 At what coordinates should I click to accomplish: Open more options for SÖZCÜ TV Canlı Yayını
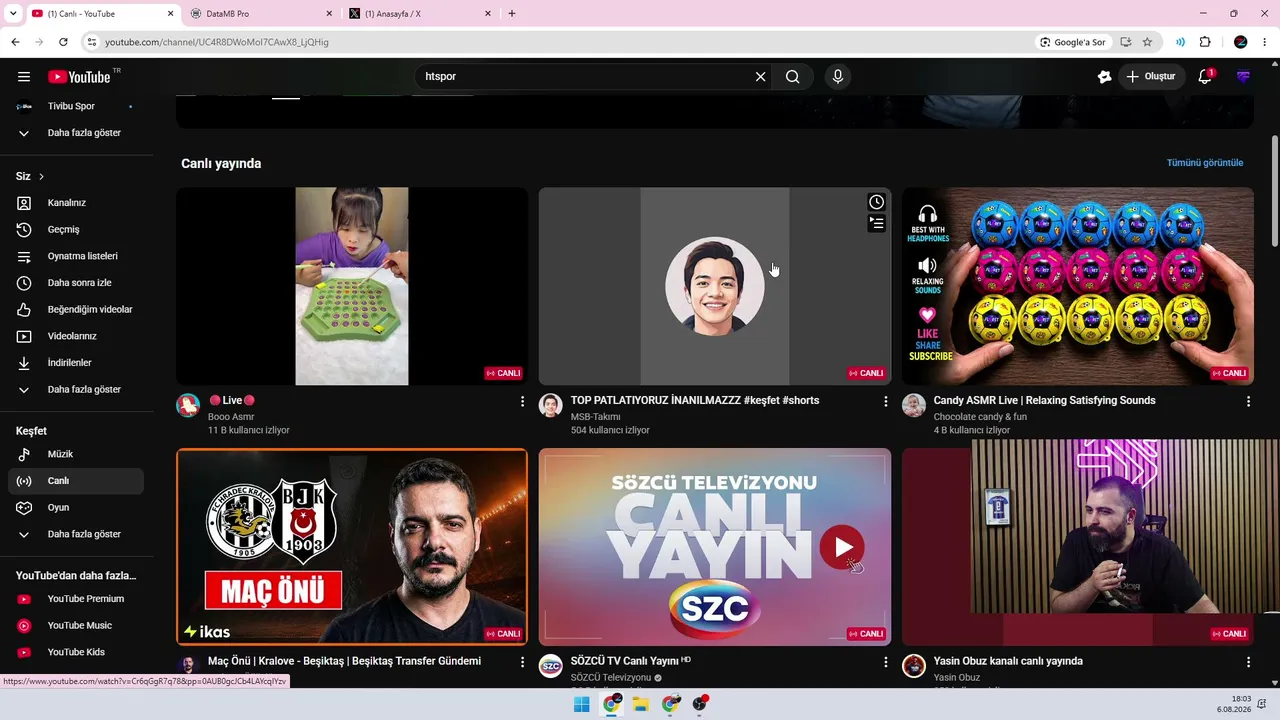point(885,662)
